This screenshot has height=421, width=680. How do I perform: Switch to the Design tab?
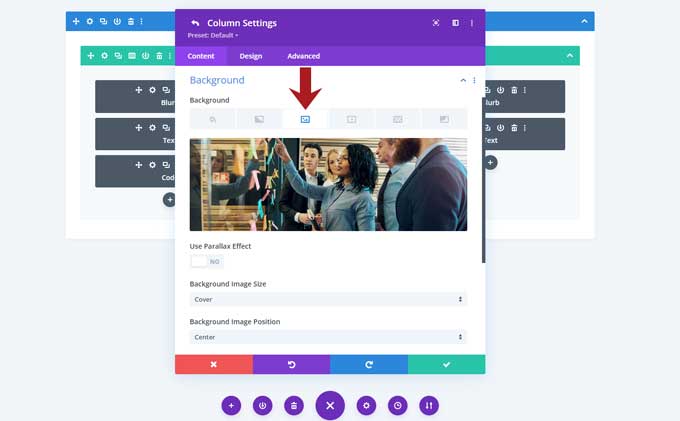point(251,56)
